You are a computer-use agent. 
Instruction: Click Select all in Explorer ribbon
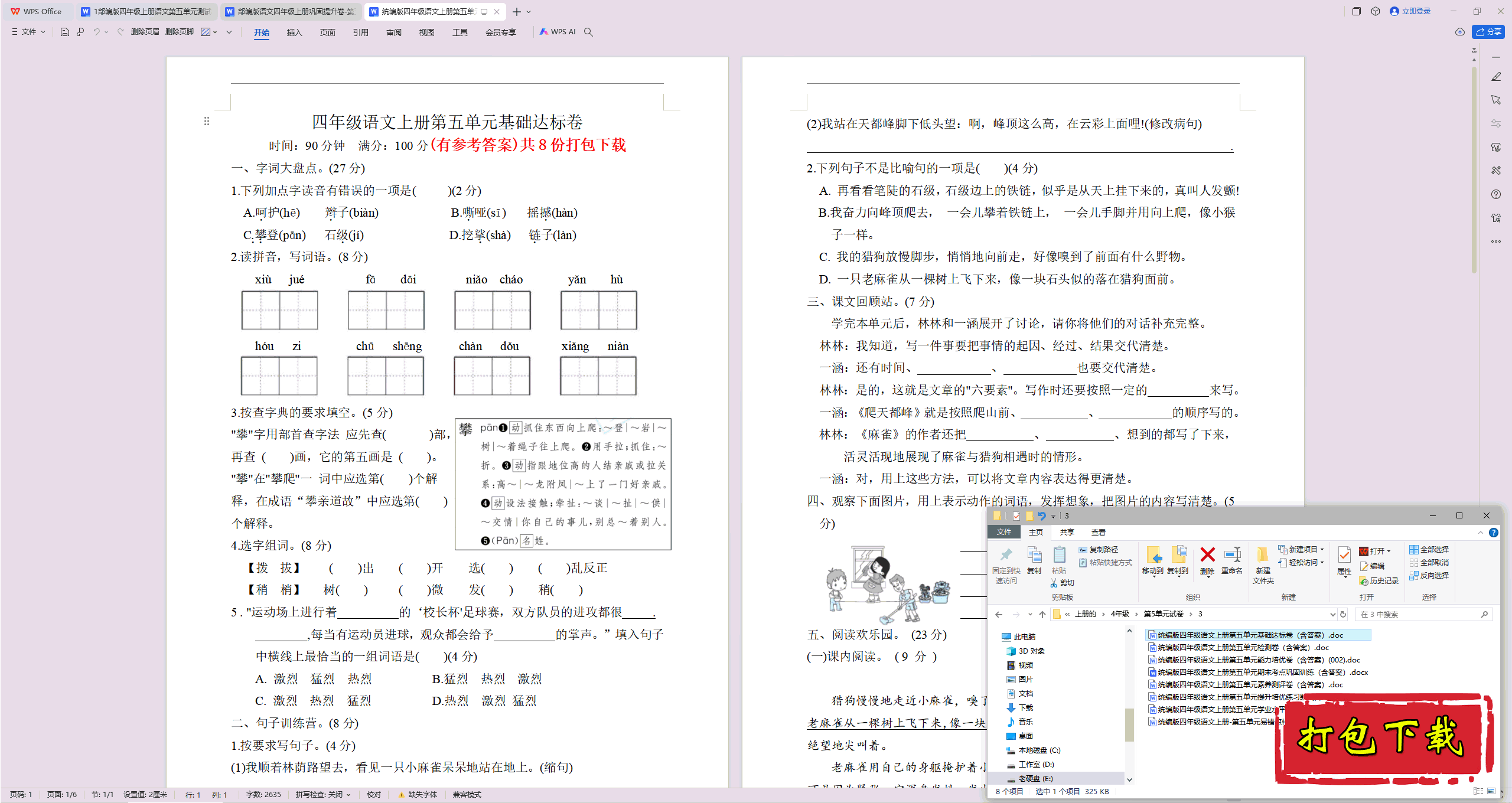[1429, 550]
